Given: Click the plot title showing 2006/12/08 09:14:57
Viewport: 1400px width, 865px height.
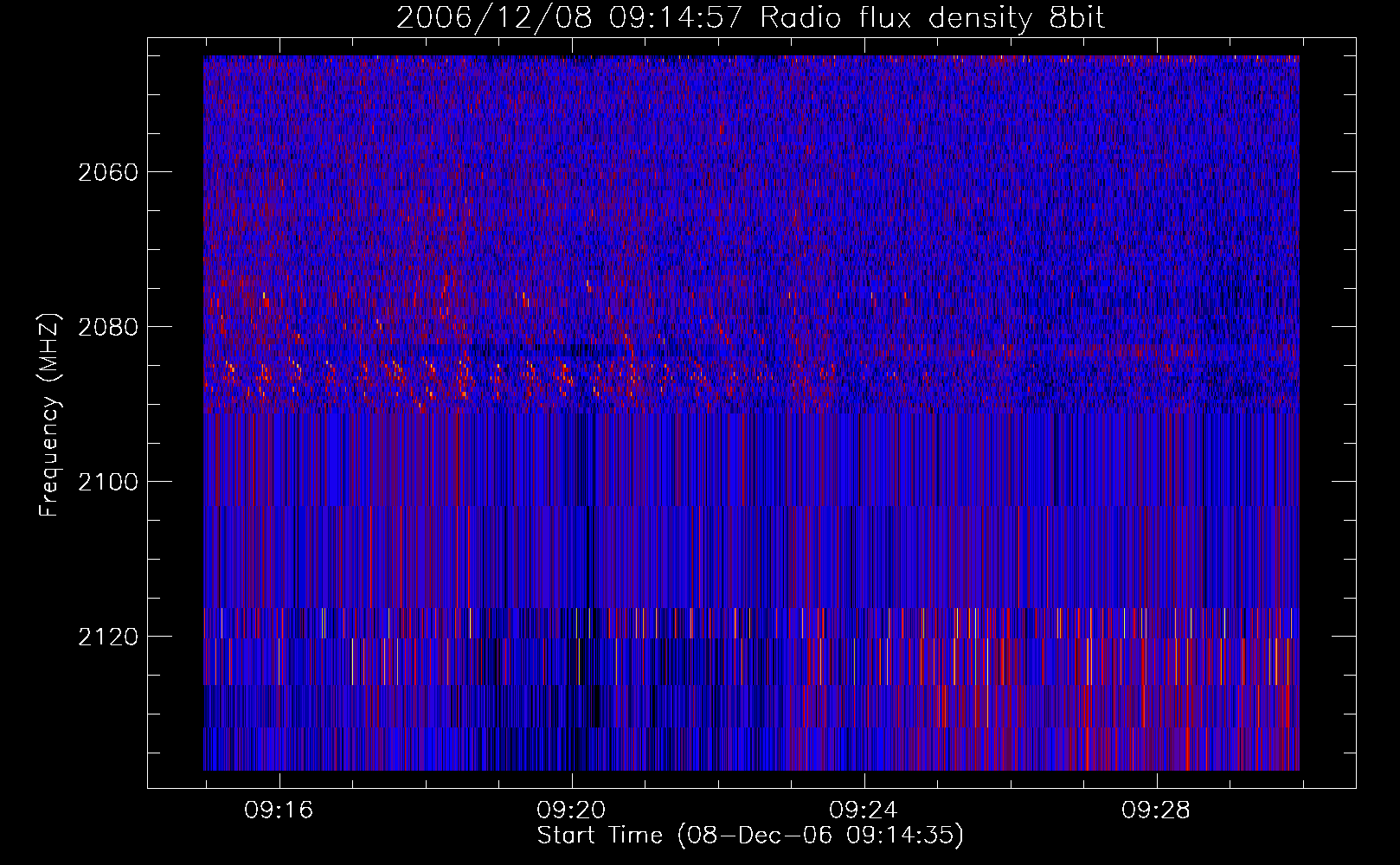Looking at the screenshot, I should [x=750, y=18].
